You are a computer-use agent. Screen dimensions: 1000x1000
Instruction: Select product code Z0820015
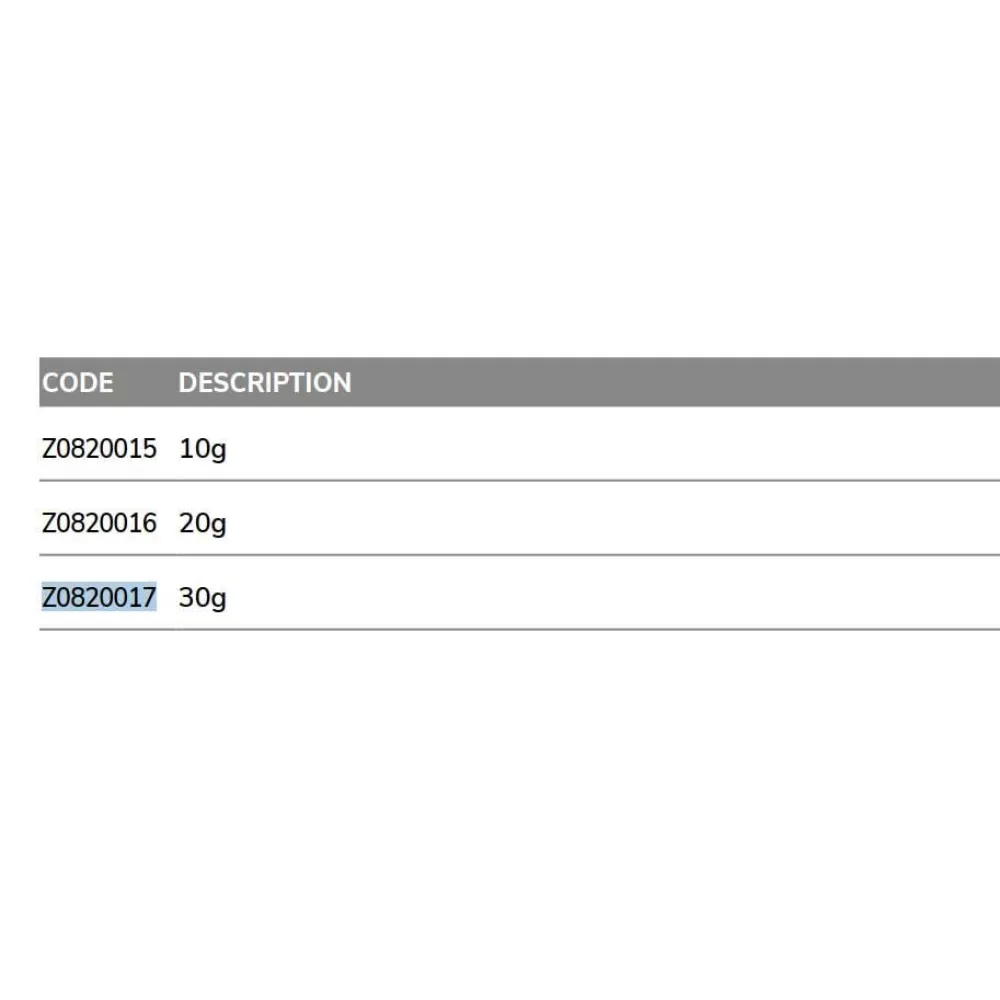pos(99,448)
